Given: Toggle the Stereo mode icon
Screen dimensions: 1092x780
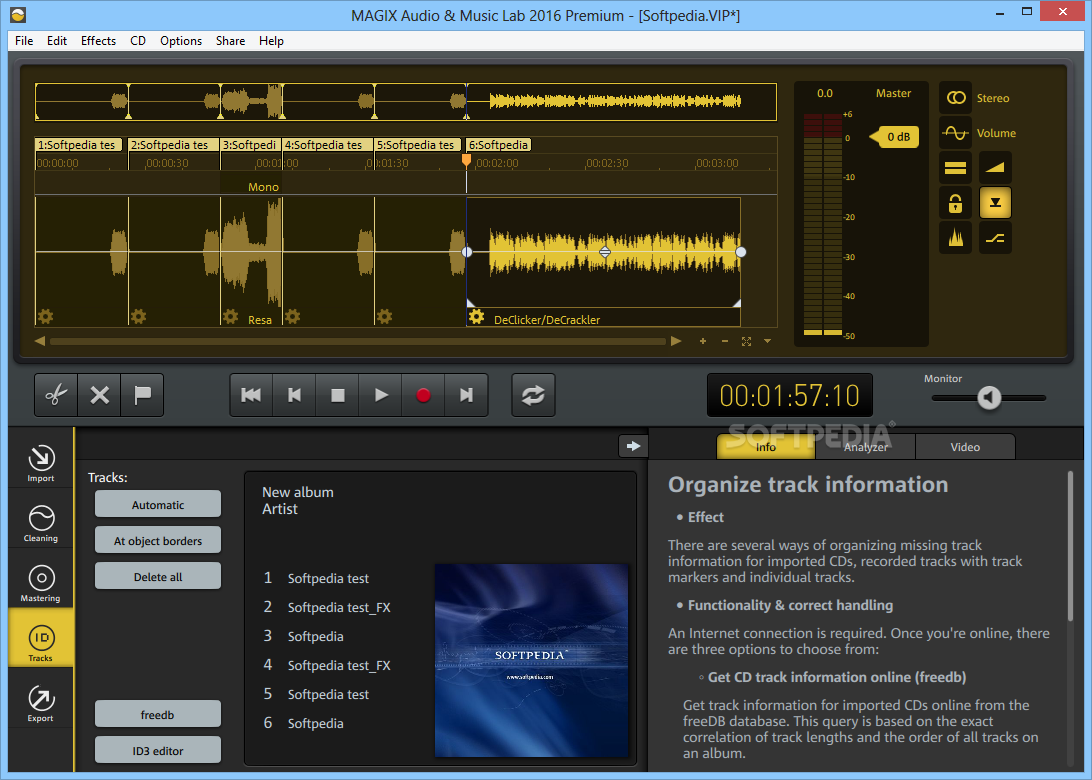Looking at the screenshot, I should click(956, 98).
